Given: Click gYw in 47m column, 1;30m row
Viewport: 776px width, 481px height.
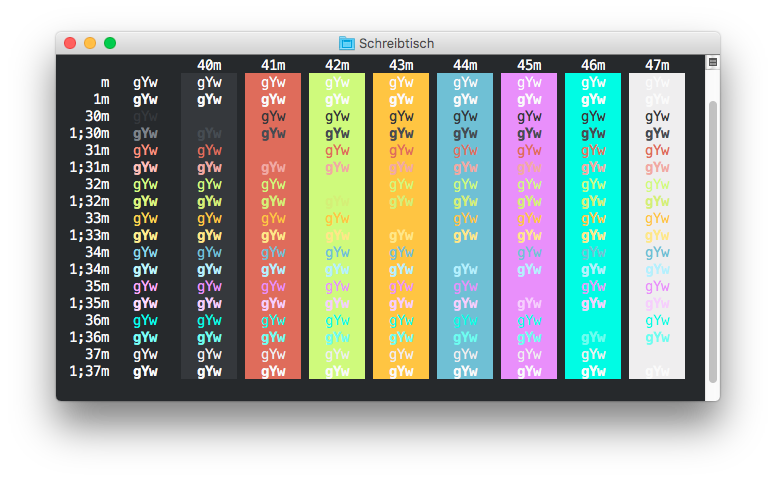Looking at the screenshot, I should pos(657,134).
